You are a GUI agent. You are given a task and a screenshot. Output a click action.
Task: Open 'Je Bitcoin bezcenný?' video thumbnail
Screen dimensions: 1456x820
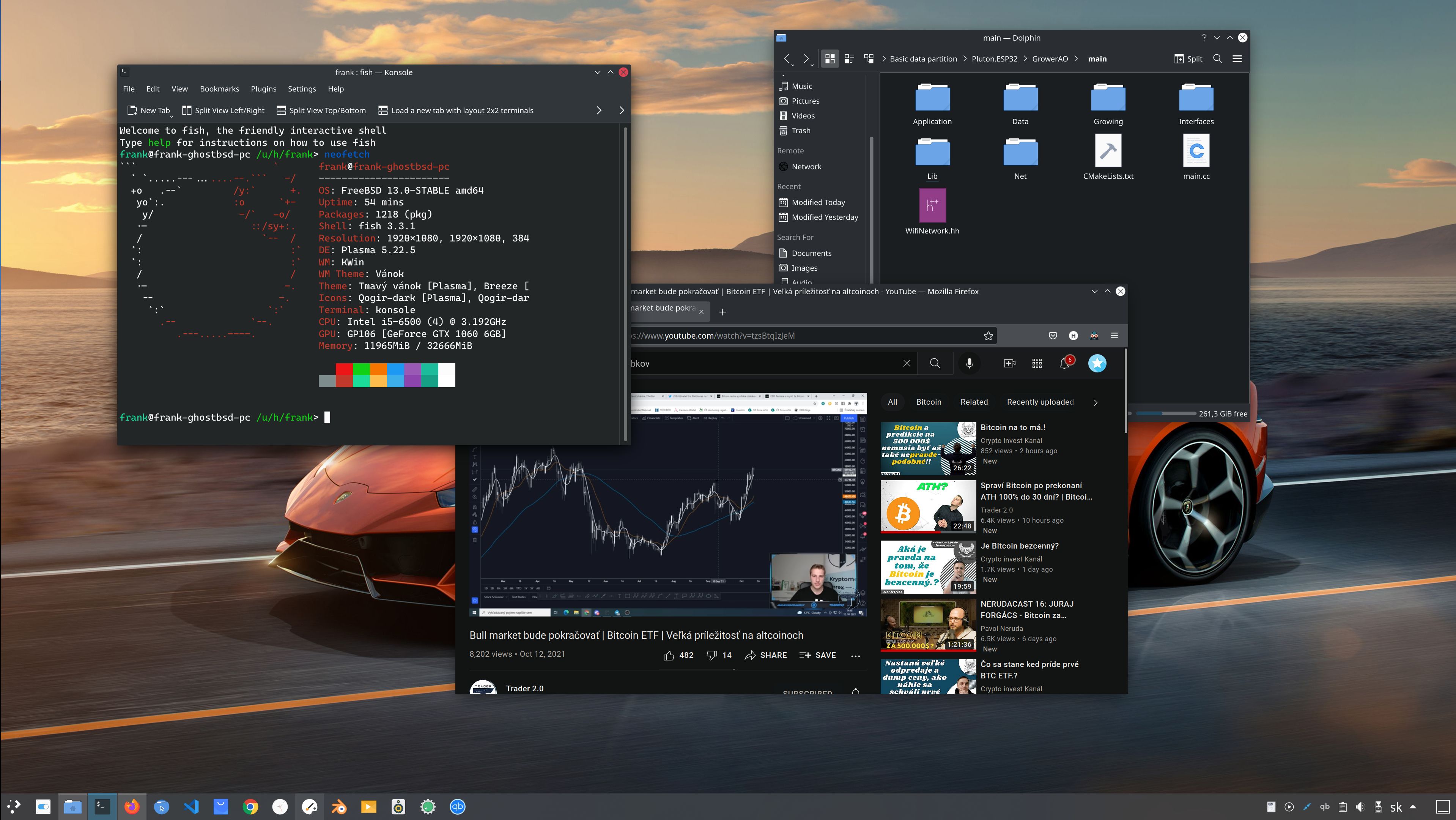pyautogui.click(x=928, y=567)
